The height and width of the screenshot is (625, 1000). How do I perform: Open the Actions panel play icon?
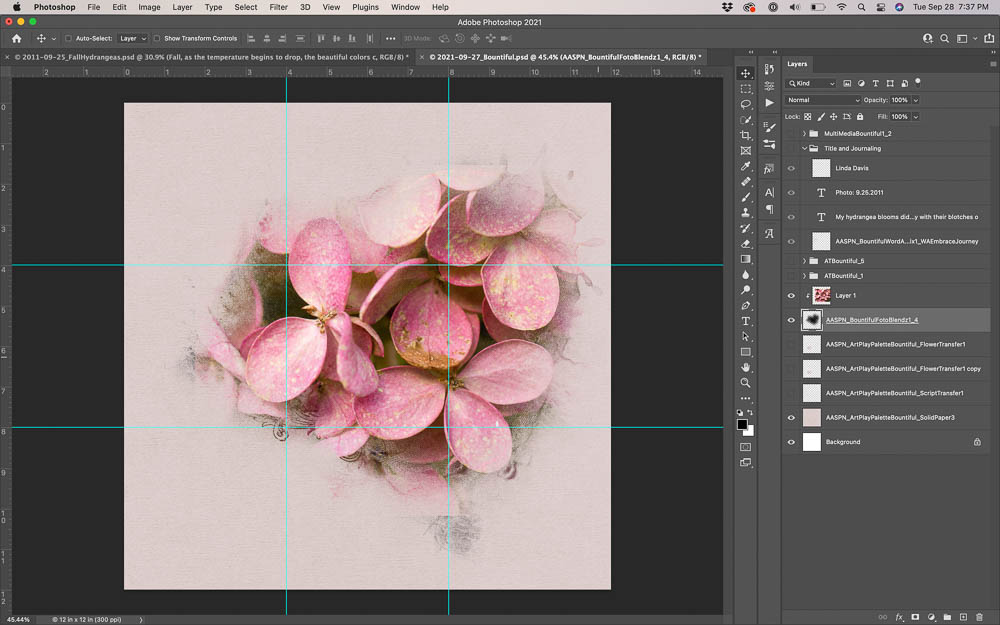pos(769,103)
